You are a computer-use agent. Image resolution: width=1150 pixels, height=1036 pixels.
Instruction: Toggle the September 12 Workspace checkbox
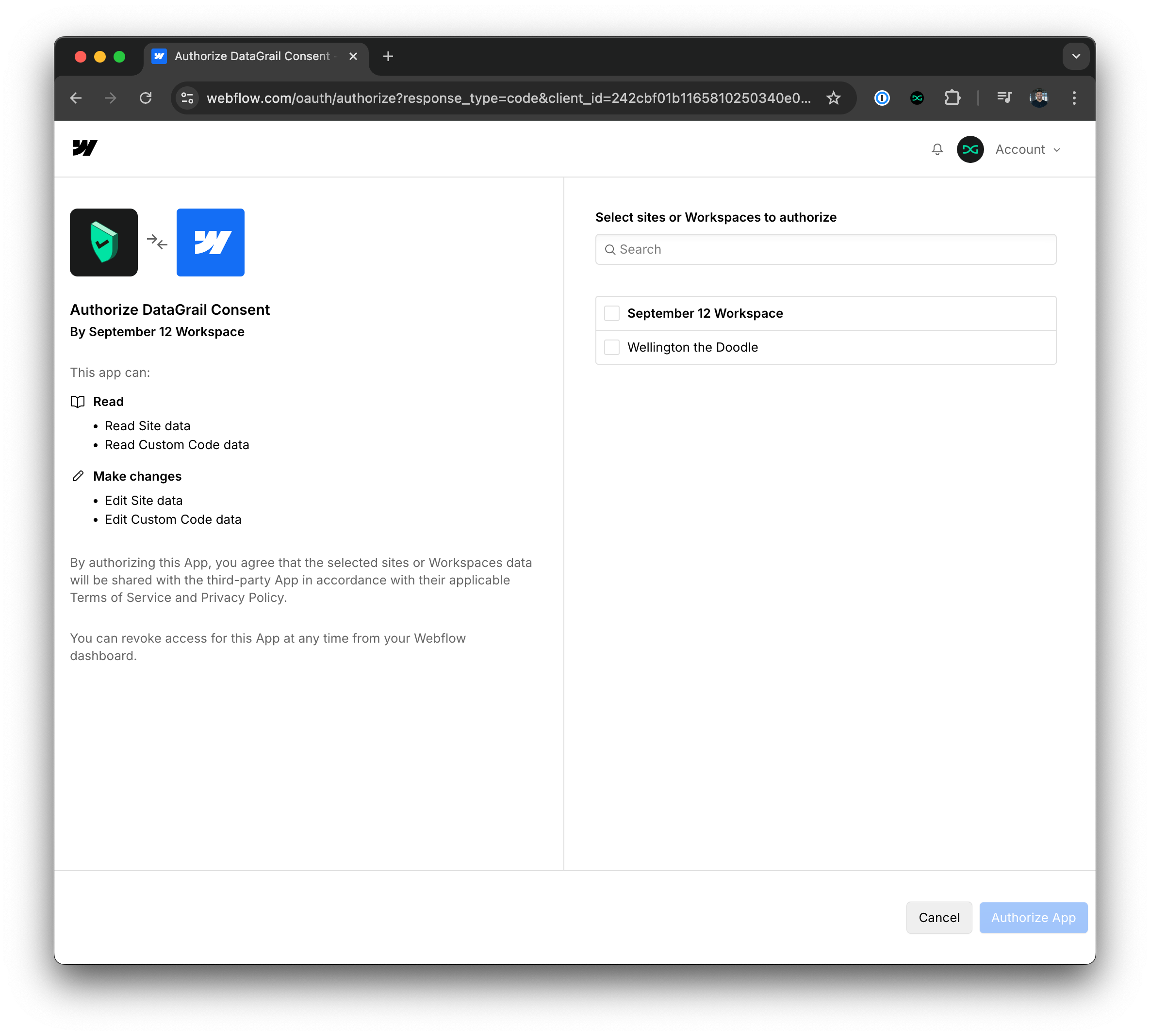pyautogui.click(x=611, y=313)
